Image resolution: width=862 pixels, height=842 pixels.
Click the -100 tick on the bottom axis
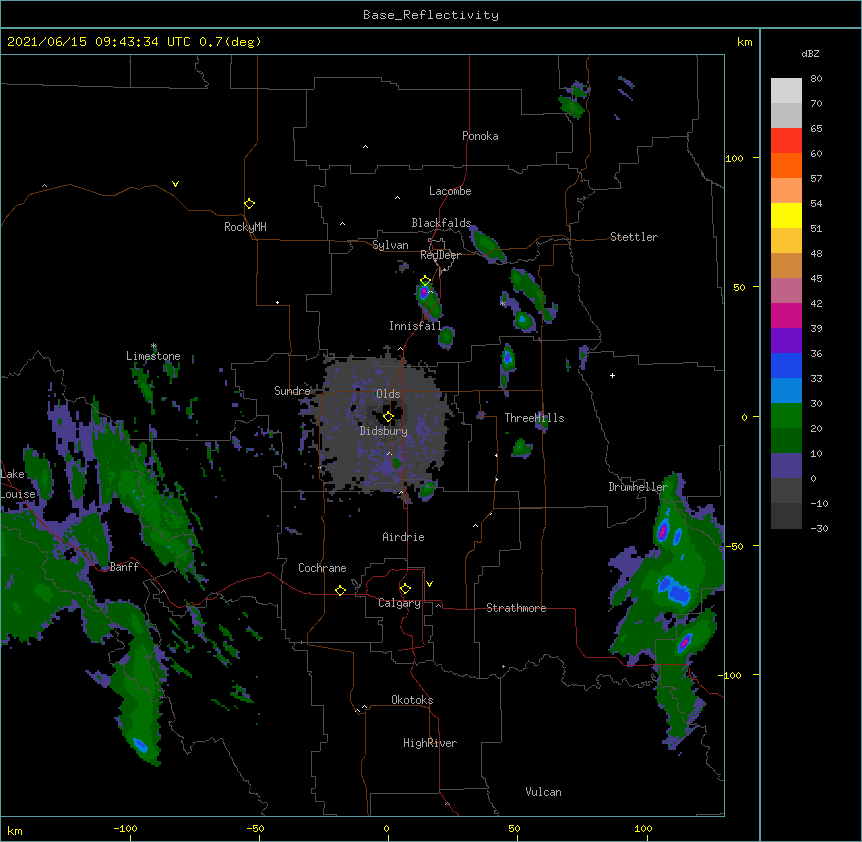click(x=125, y=828)
